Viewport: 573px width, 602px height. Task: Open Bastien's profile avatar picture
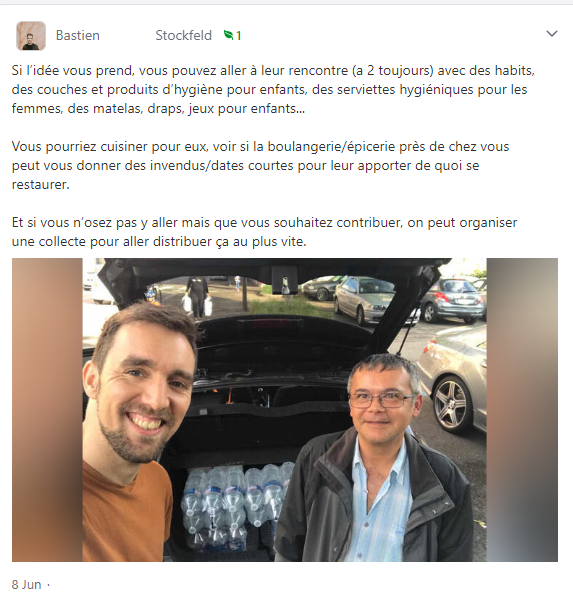pyautogui.click(x=31, y=36)
